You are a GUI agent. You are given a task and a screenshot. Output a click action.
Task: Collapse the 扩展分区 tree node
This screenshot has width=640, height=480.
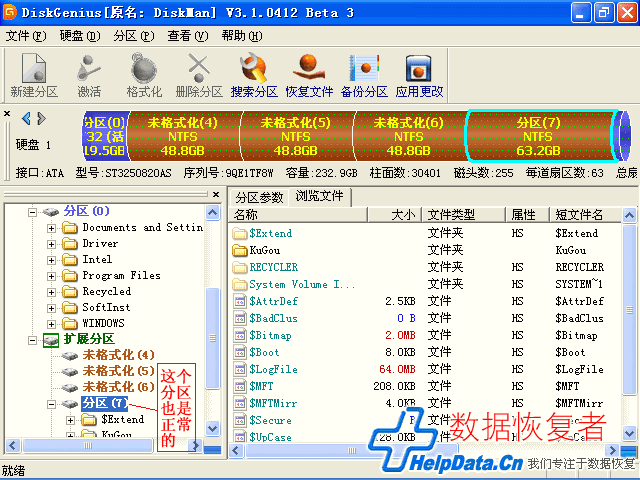pos(32,340)
